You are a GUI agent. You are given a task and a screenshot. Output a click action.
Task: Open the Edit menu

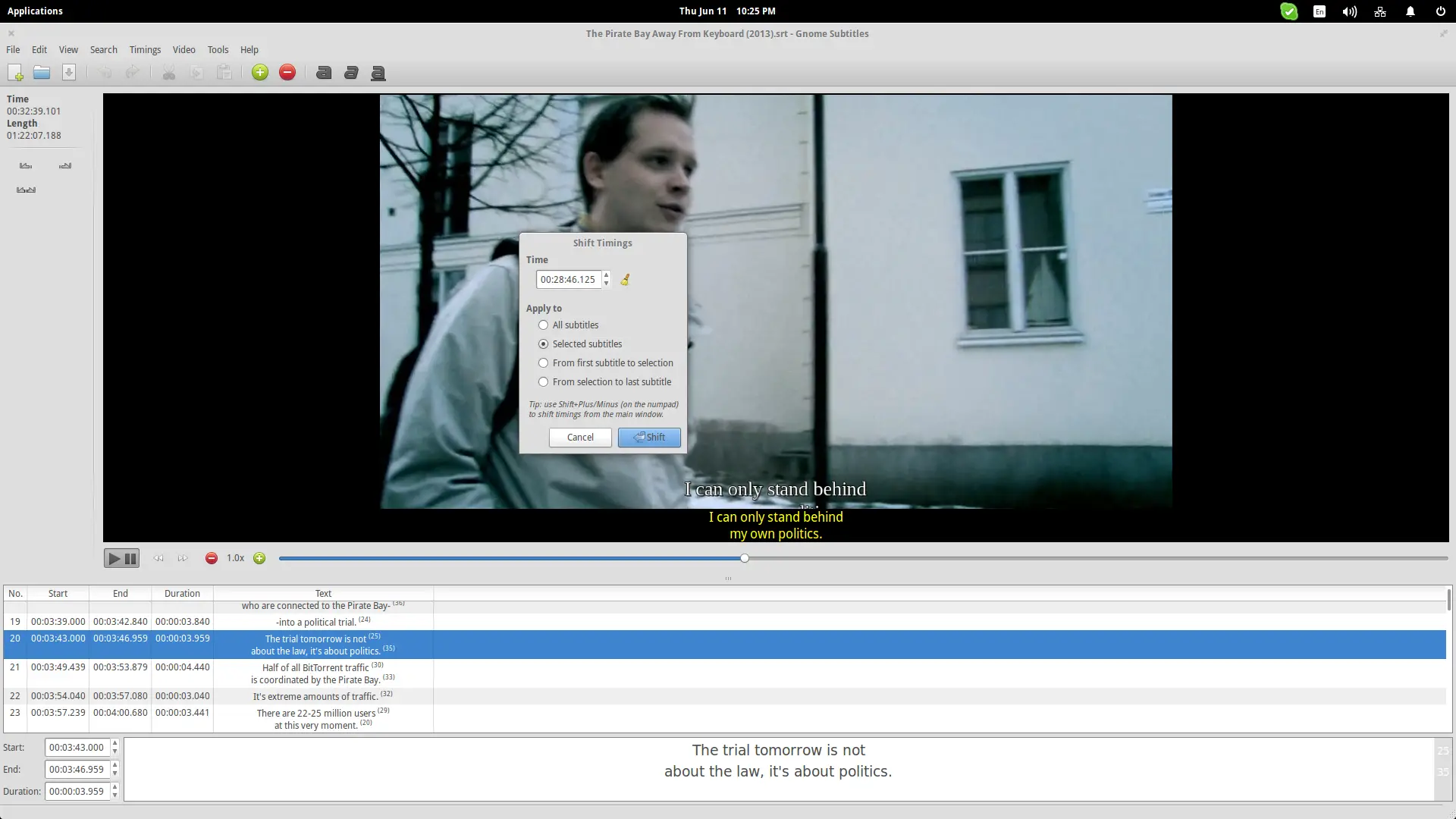pos(39,49)
